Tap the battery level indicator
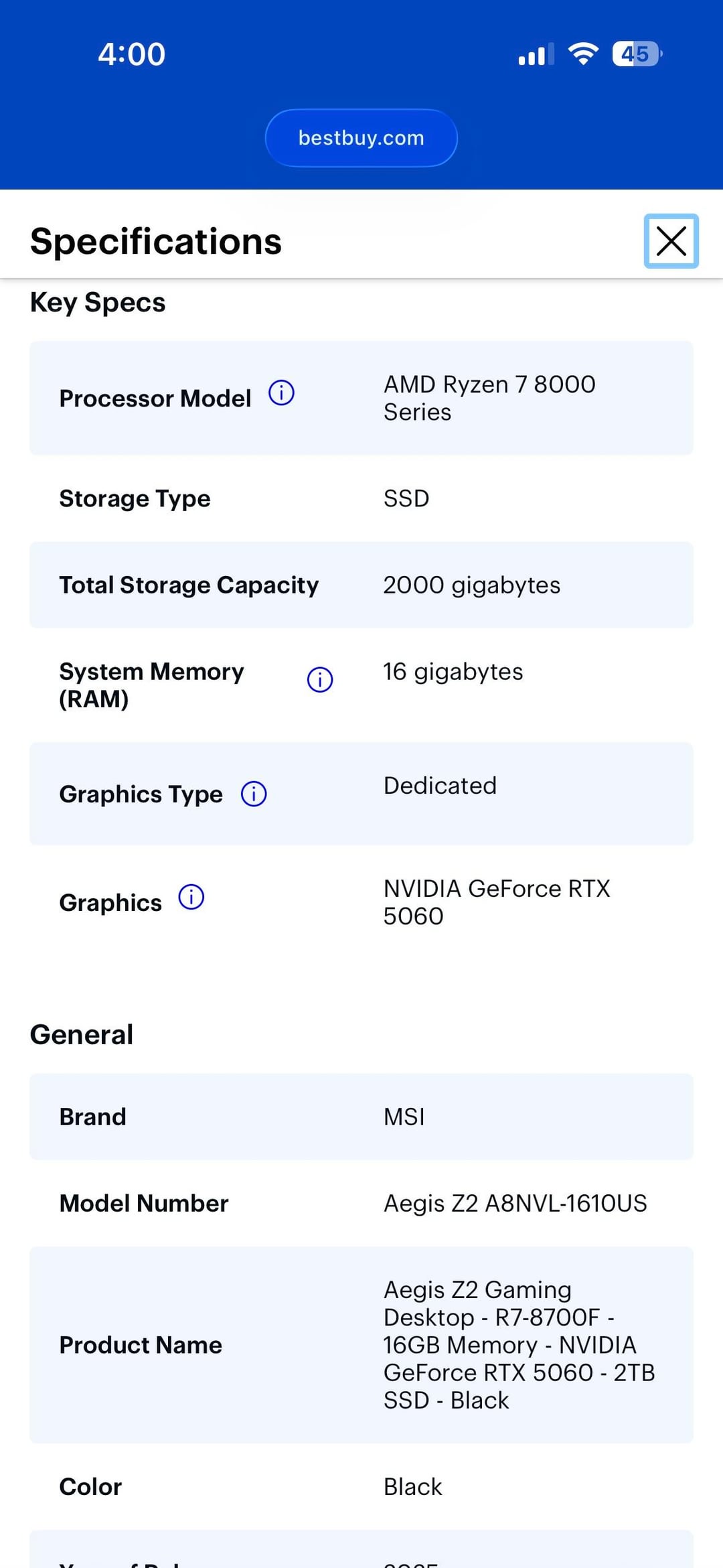The height and width of the screenshot is (1568, 723). click(637, 54)
